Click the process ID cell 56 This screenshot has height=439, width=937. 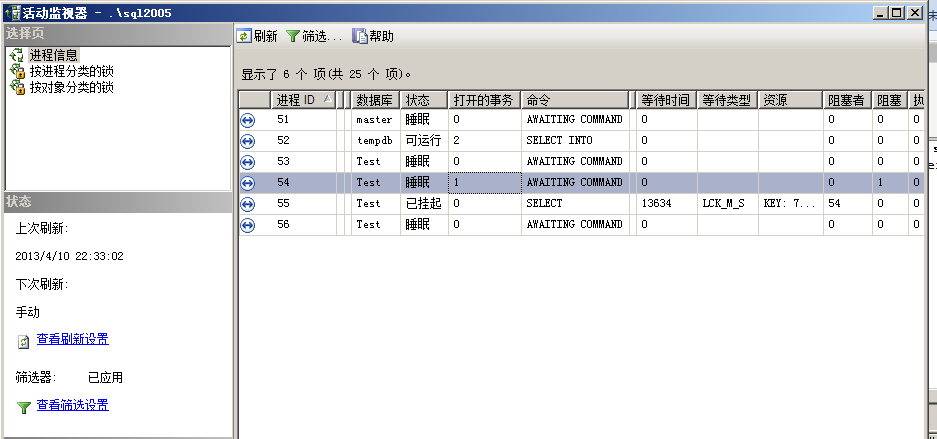[x=304, y=224]
